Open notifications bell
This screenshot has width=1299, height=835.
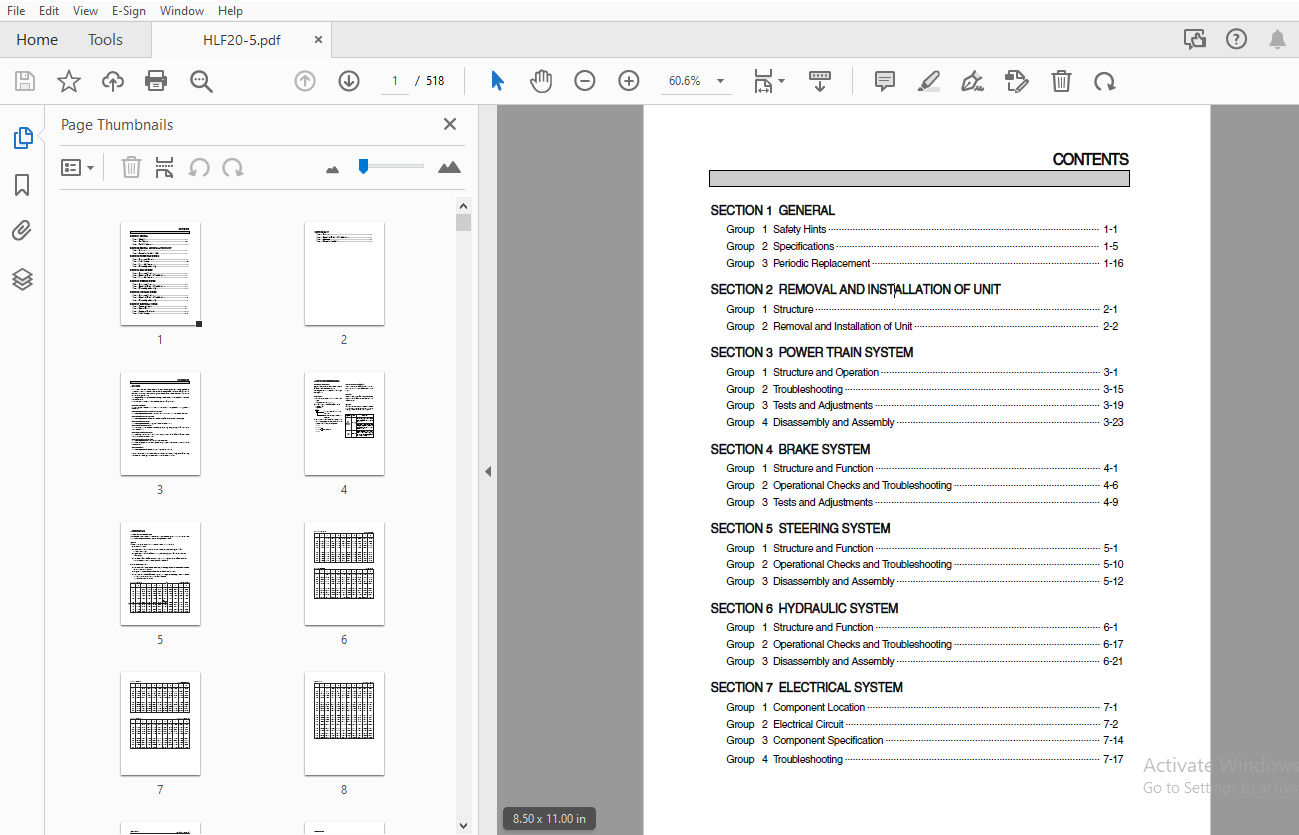1277,39
